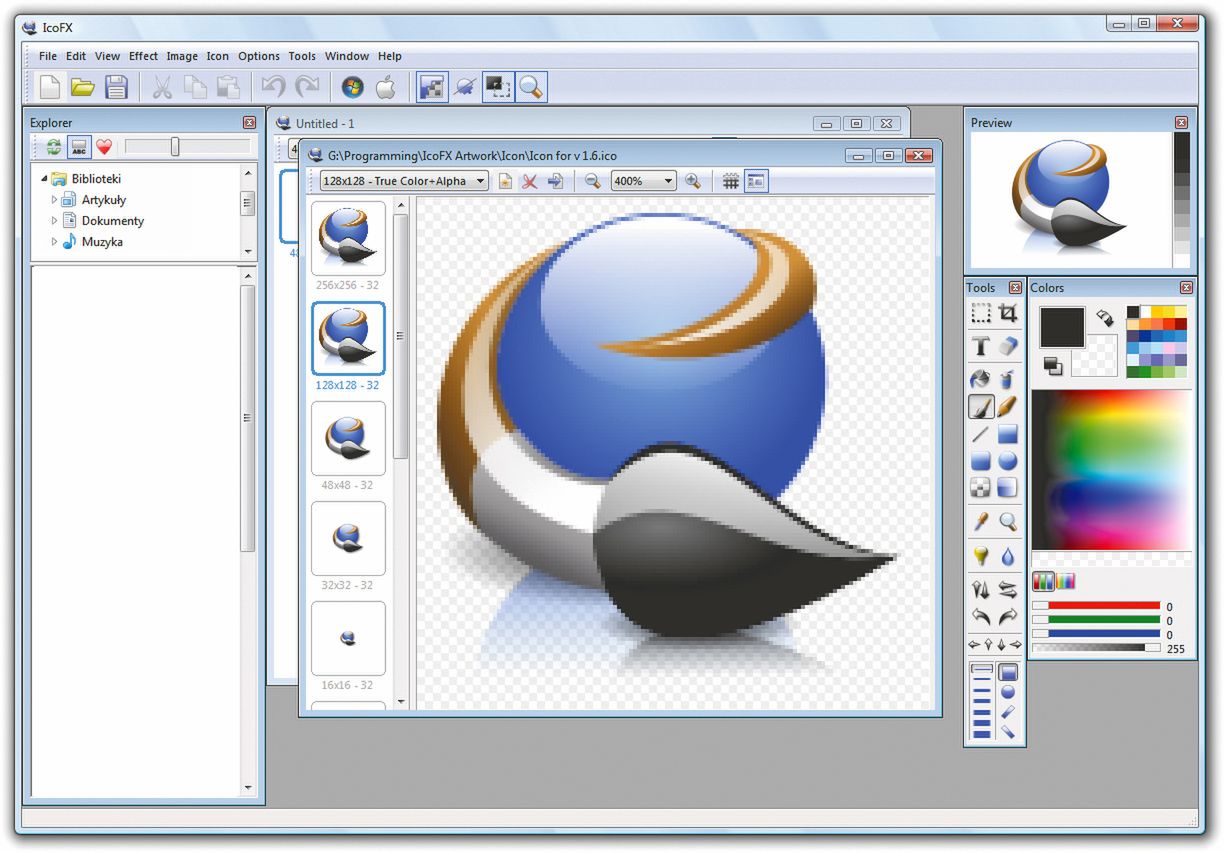Select the Text tool
The width and height of the screenshot is (1224, 853).
[981, 346]
